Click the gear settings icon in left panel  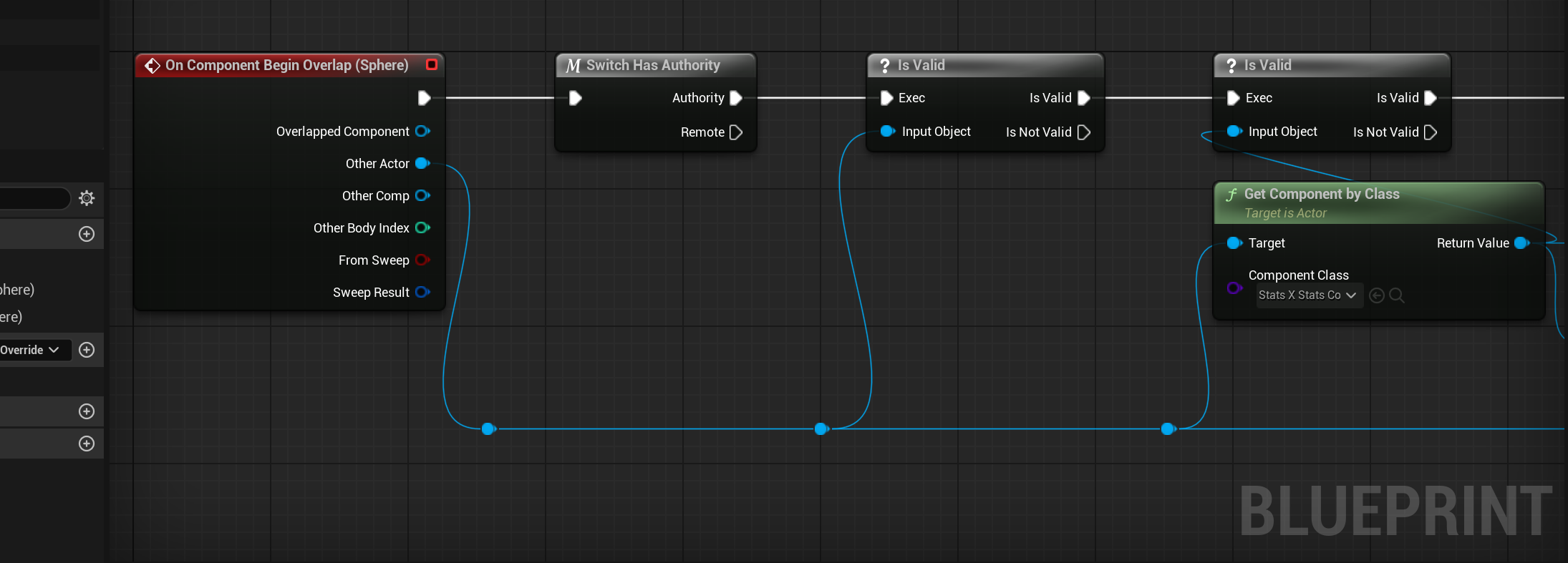pos(87,198)
